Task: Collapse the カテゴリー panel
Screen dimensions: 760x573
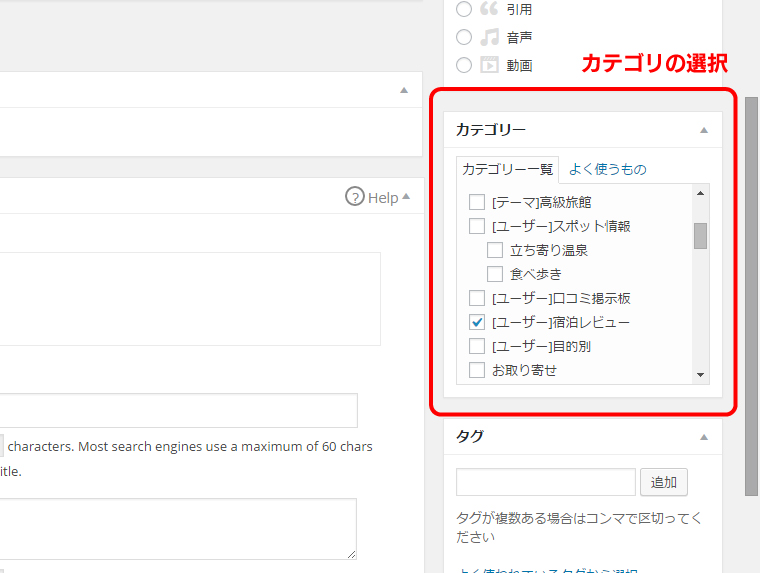Action: coord(703,130)
